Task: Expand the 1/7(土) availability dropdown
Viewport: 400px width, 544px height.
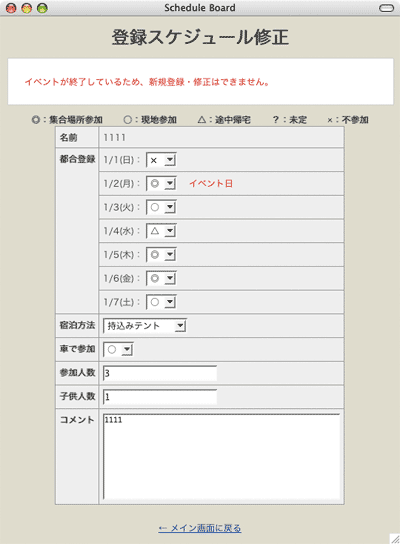Action: click(161, 302)
